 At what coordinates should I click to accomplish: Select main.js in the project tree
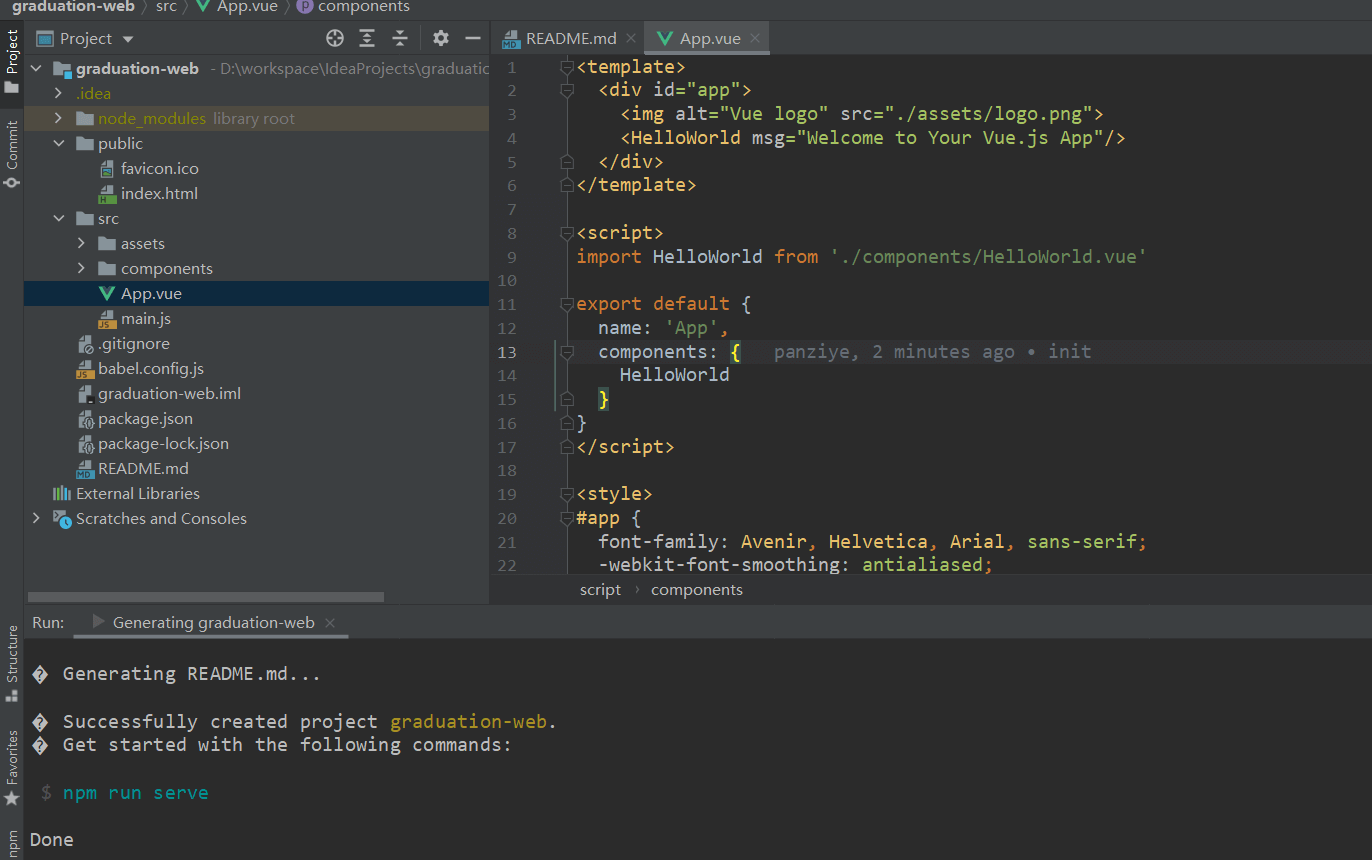coord(146,319)
